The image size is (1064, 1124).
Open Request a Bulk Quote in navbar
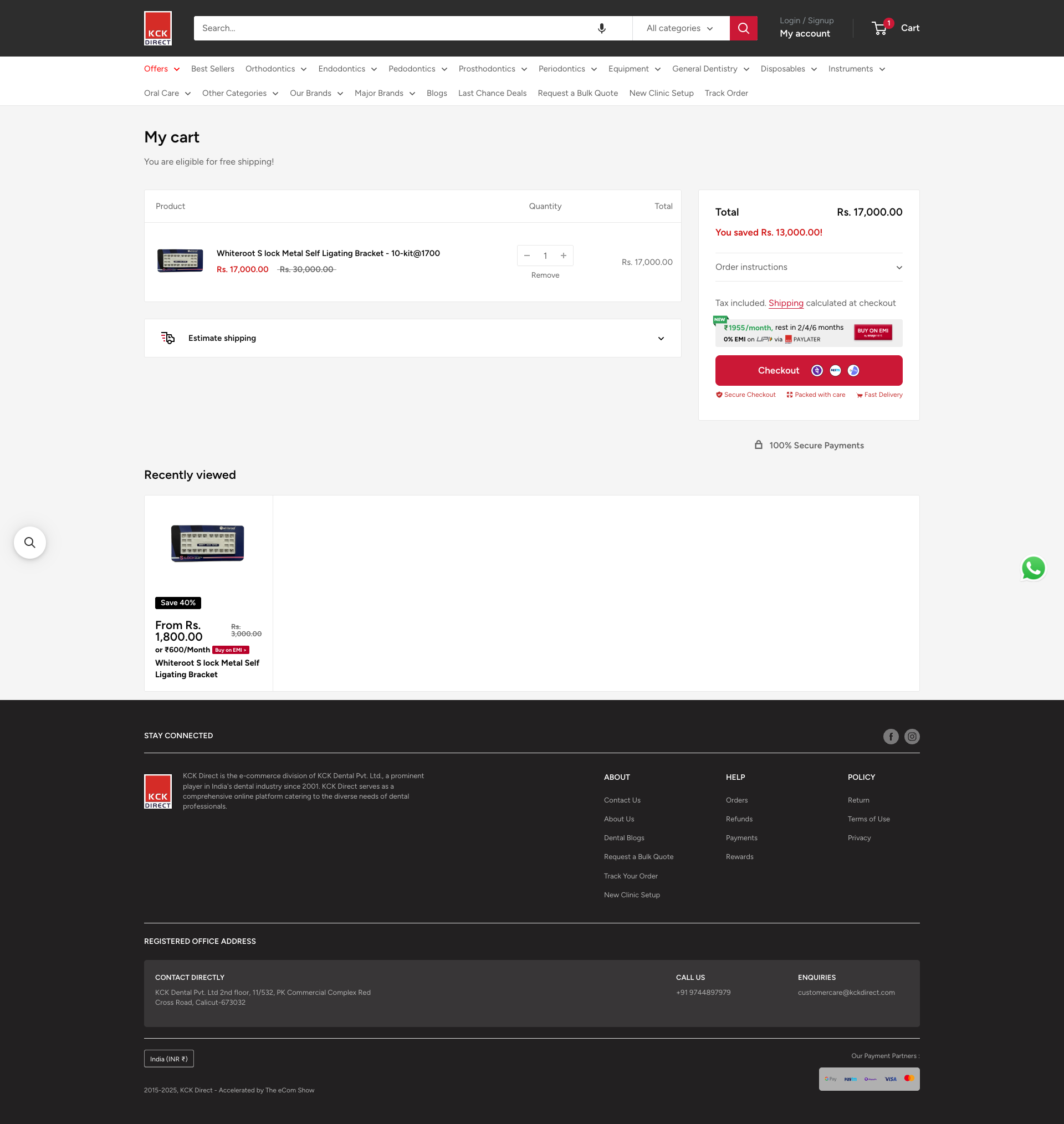pos(578,93)
